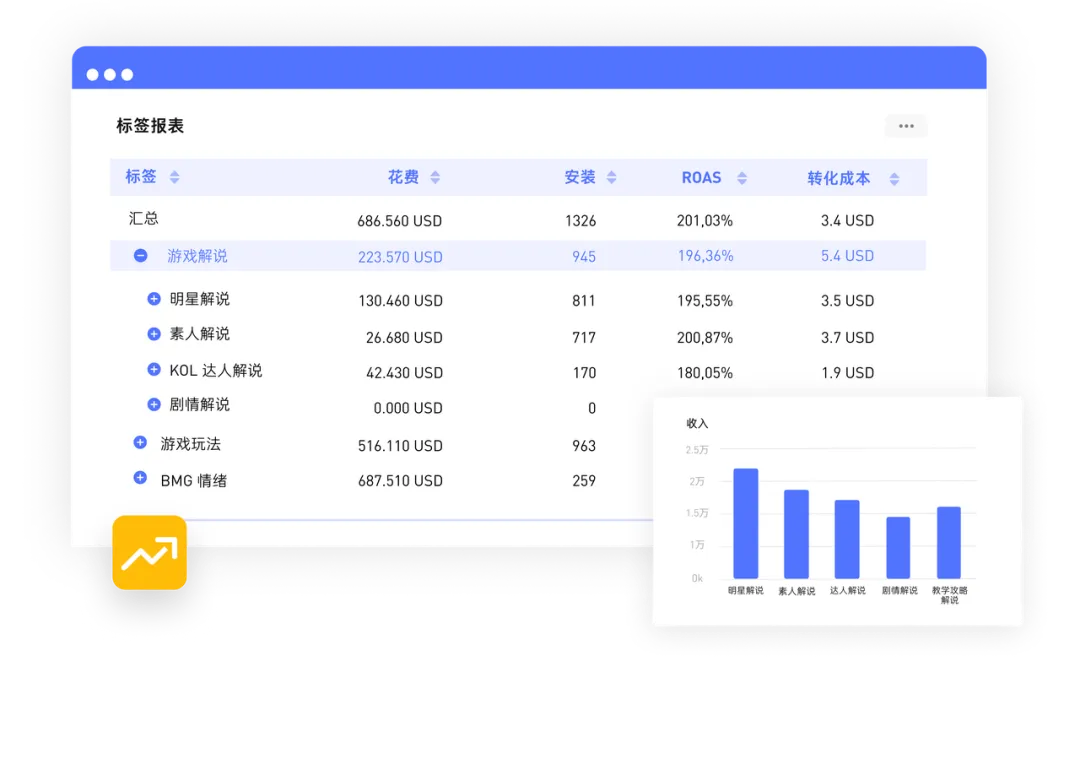Click the minus icon on the 游戏解说 row
The height and width of the screenshot is (759, 1080).
pyautogui.click(x=139, y=256)
